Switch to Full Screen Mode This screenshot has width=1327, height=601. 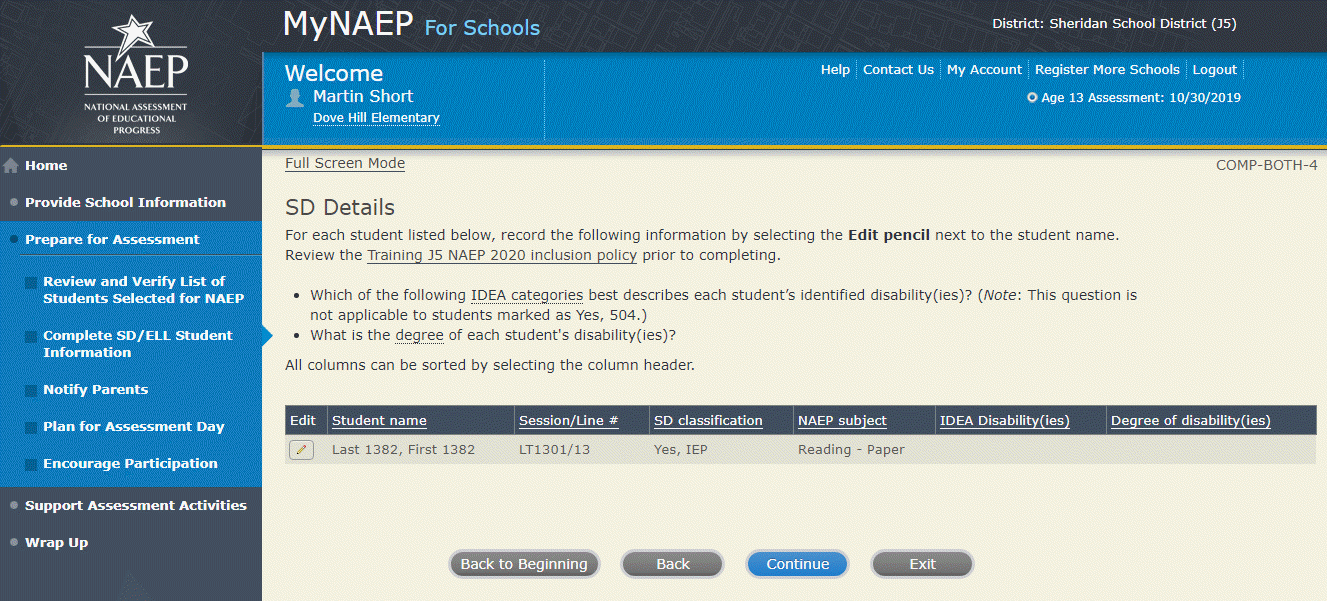point(345,163)
